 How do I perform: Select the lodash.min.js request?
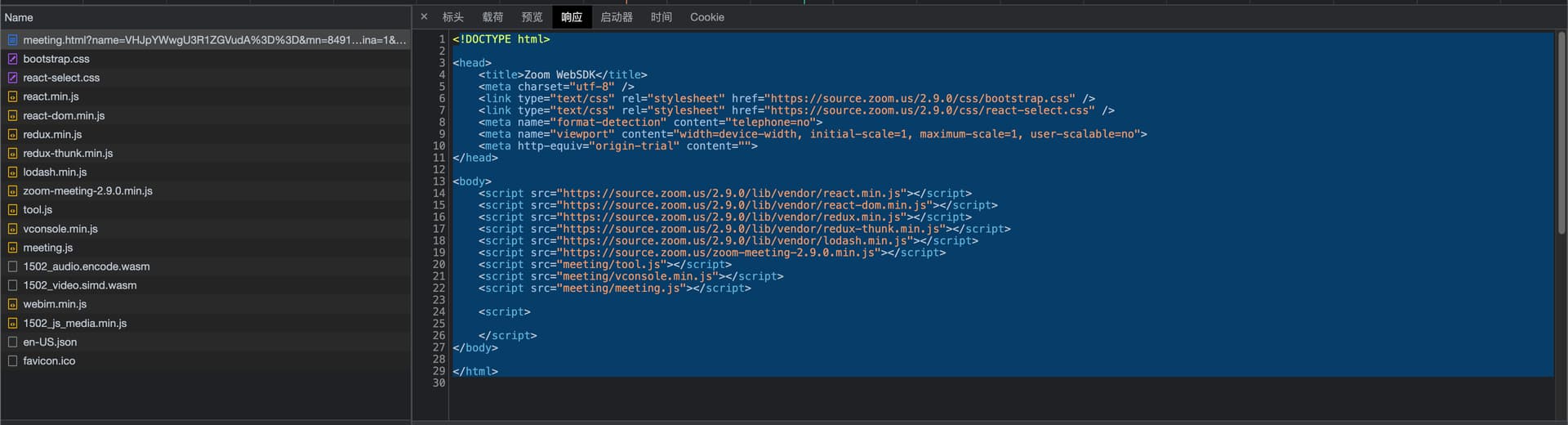tap(206, 172)
